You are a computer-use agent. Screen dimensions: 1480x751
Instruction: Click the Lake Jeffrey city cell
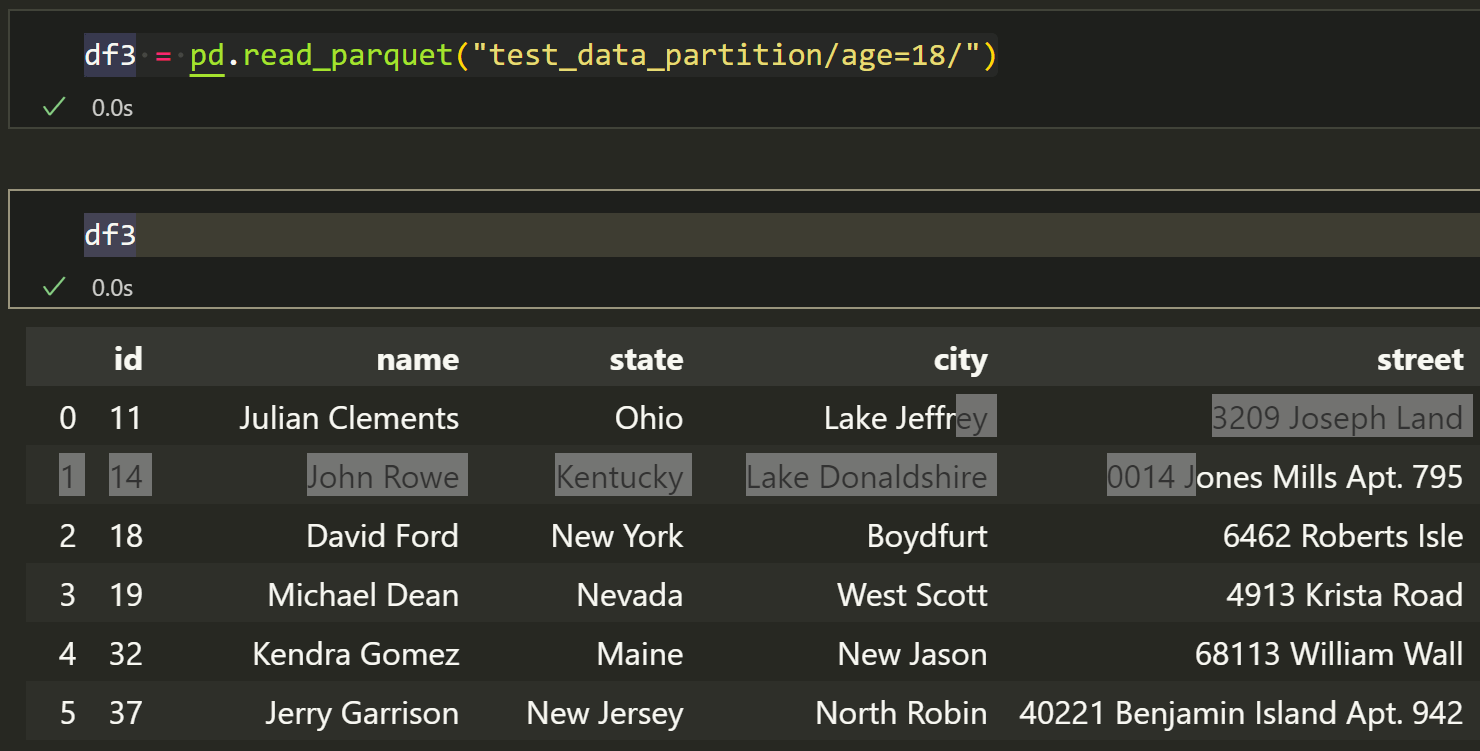pos(906,417)
